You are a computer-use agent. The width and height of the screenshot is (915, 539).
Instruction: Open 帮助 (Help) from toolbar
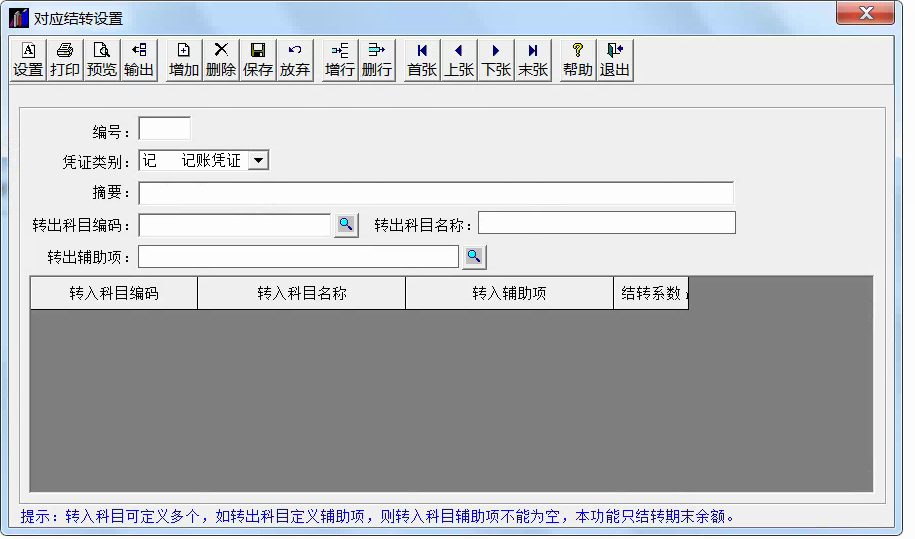(578, 60)
